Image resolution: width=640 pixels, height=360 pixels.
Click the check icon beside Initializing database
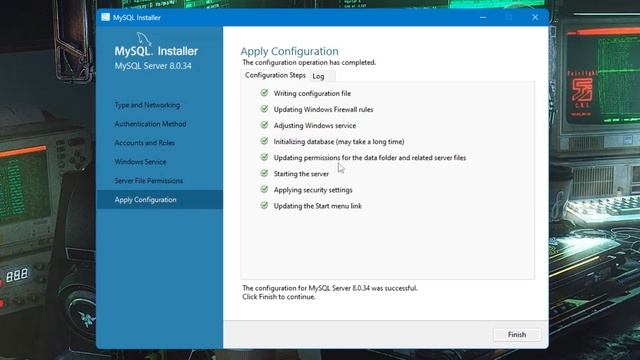264,141
